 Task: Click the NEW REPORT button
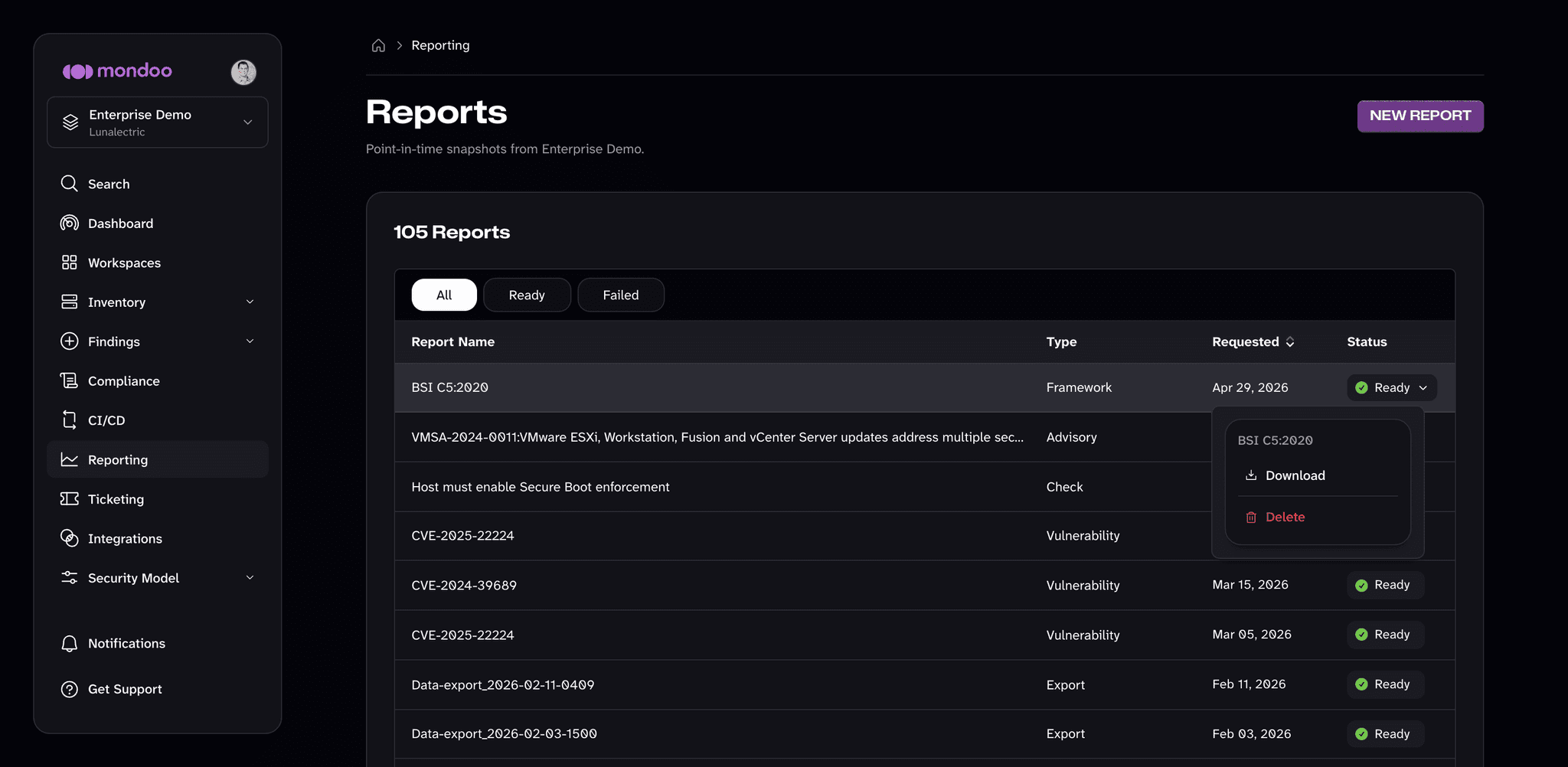point(1420,116)
